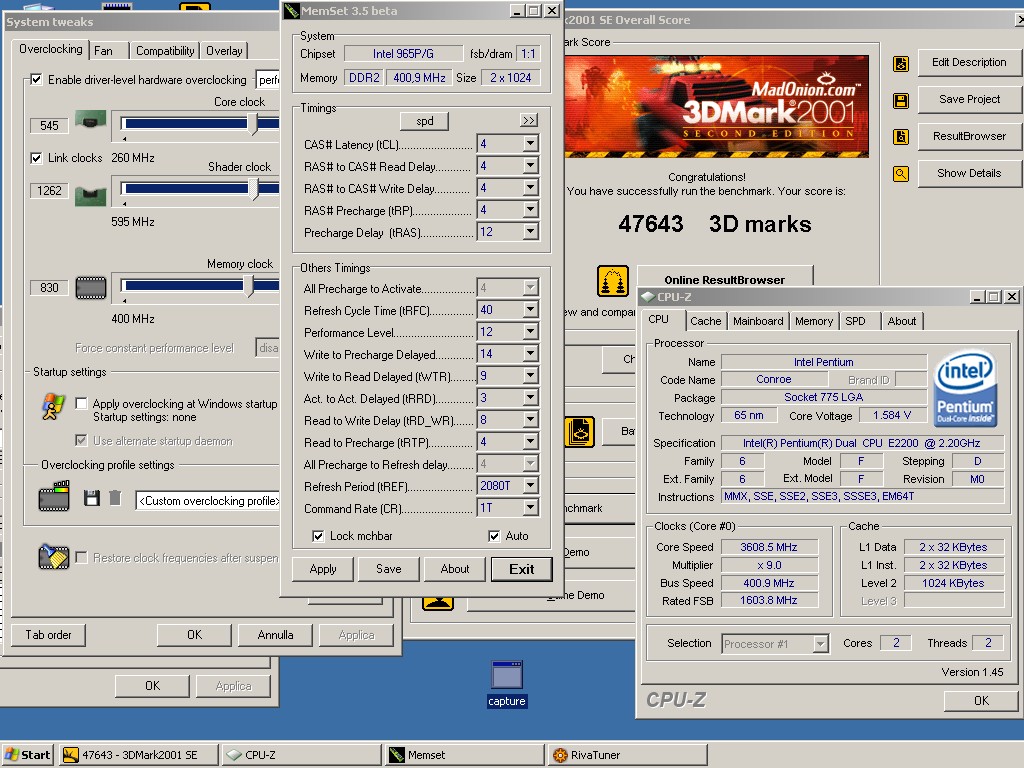Expand MemSet timings with >> button
The width and height of the screenshot is (1024, 768).
tap(529, 121)
